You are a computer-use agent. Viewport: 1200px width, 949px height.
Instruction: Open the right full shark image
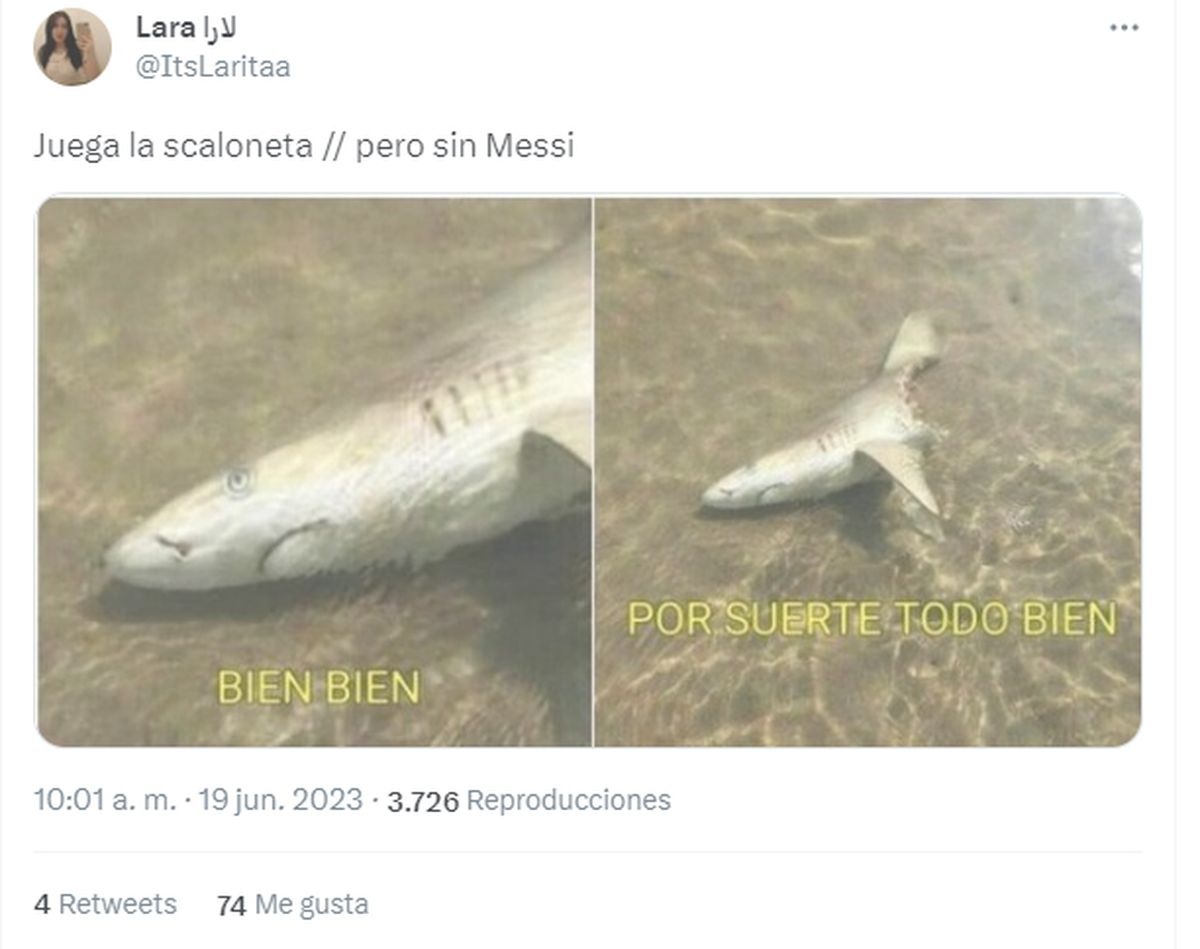click(x=868, y=471)
